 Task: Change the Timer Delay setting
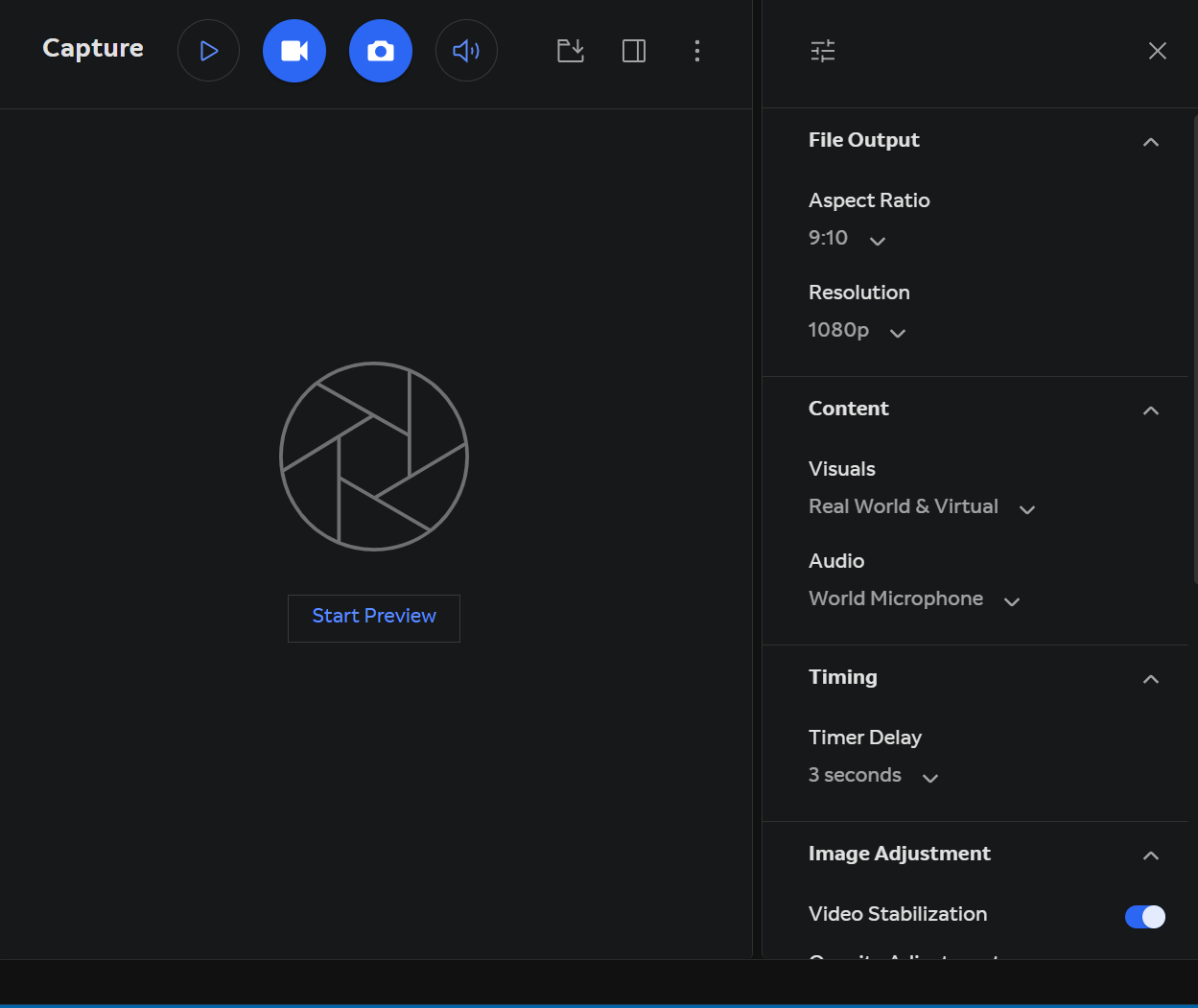click(928, 778)
